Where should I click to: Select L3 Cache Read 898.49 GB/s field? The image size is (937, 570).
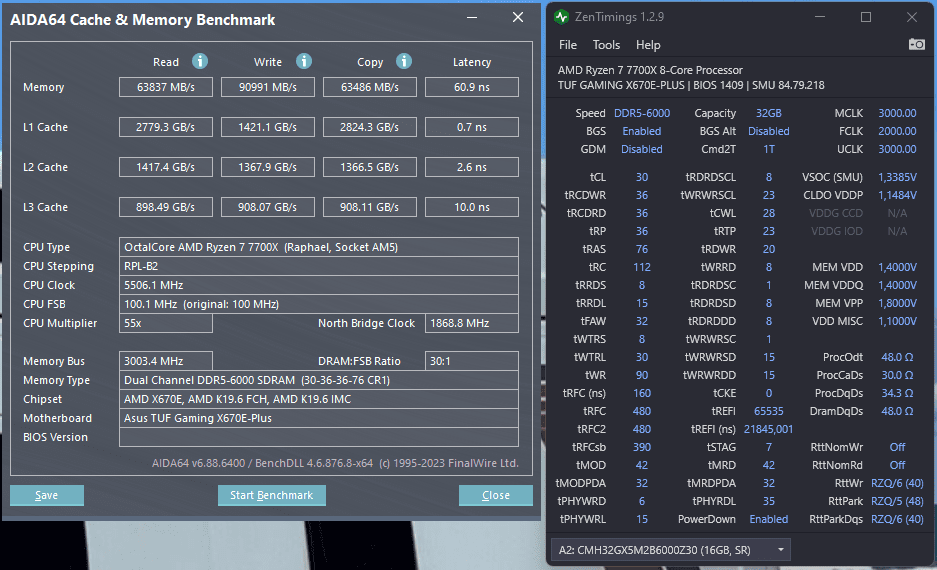pos(166,207)
